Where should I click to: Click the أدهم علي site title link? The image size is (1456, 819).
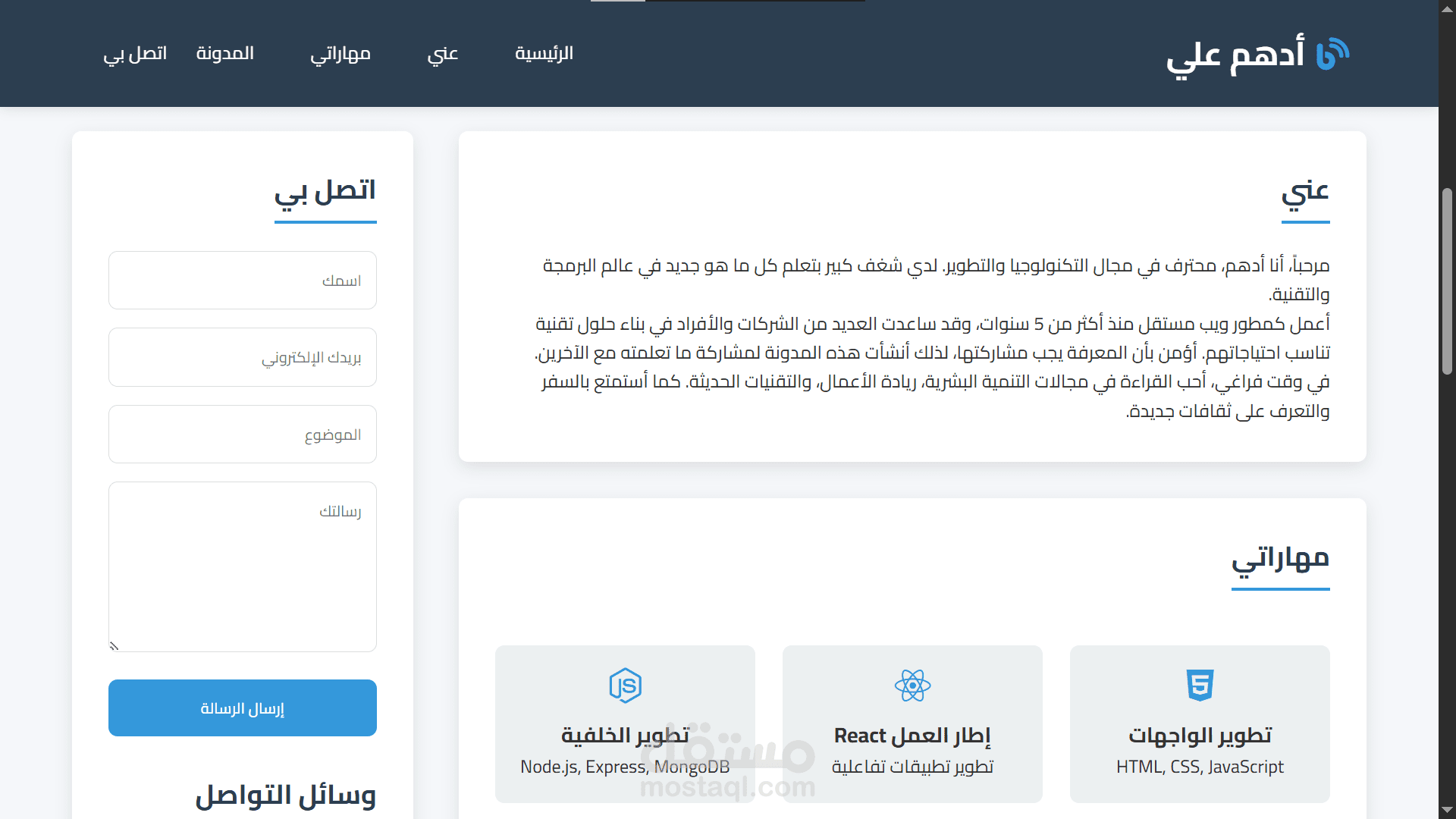tap(1235, 54)
